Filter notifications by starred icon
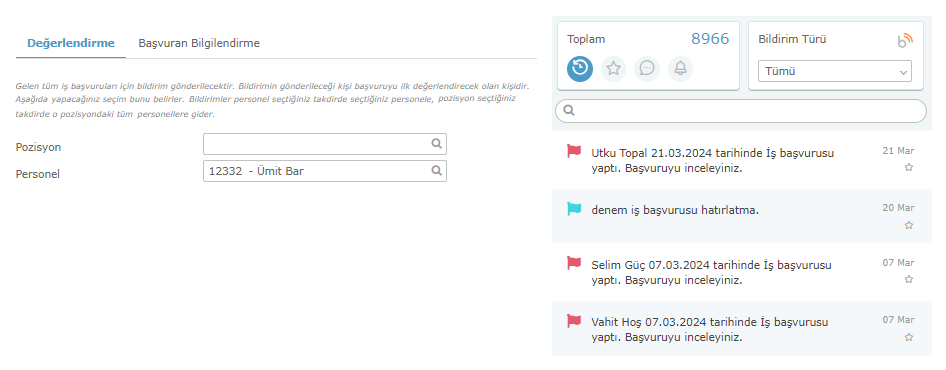This screenshot has height=370, width=946. pos(614,69)
